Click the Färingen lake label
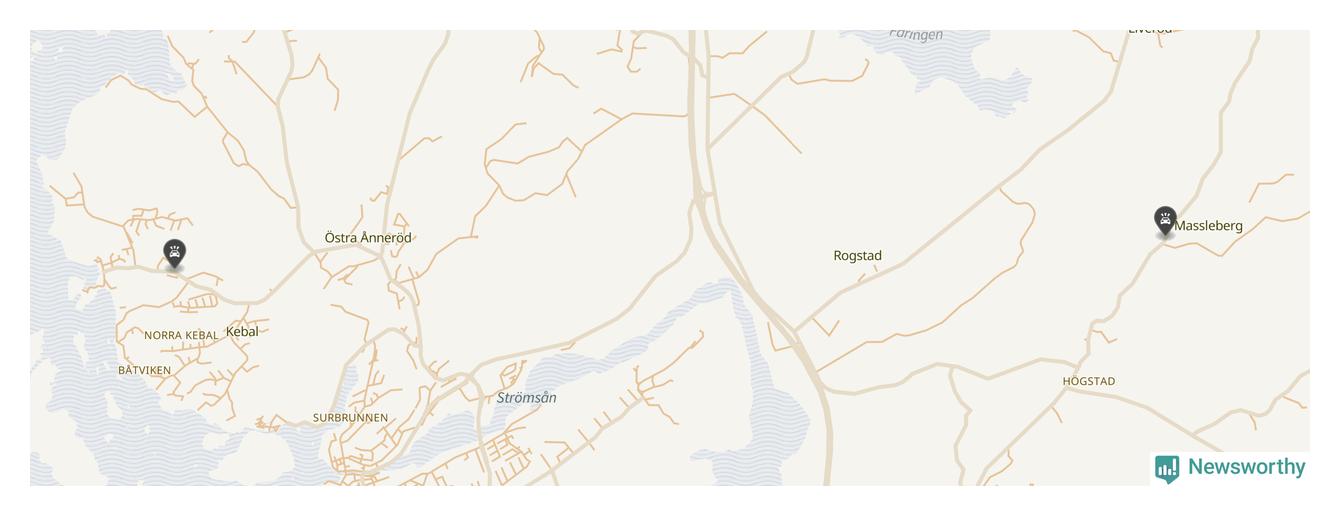The height and width of the screenshot is (516, 1340). (916, 35)
